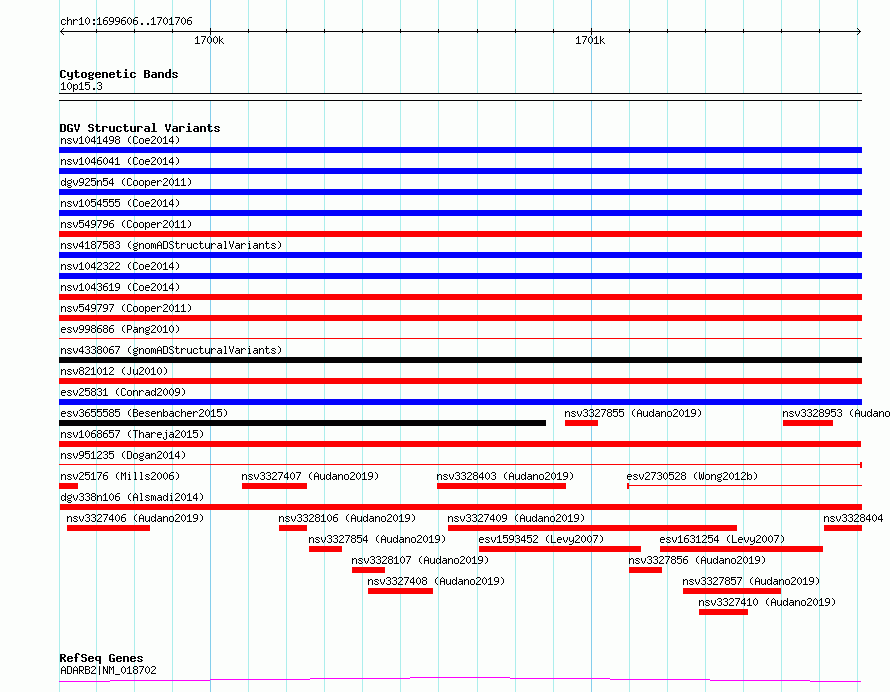Click the red bar under esv1593452

pos(560,549)
